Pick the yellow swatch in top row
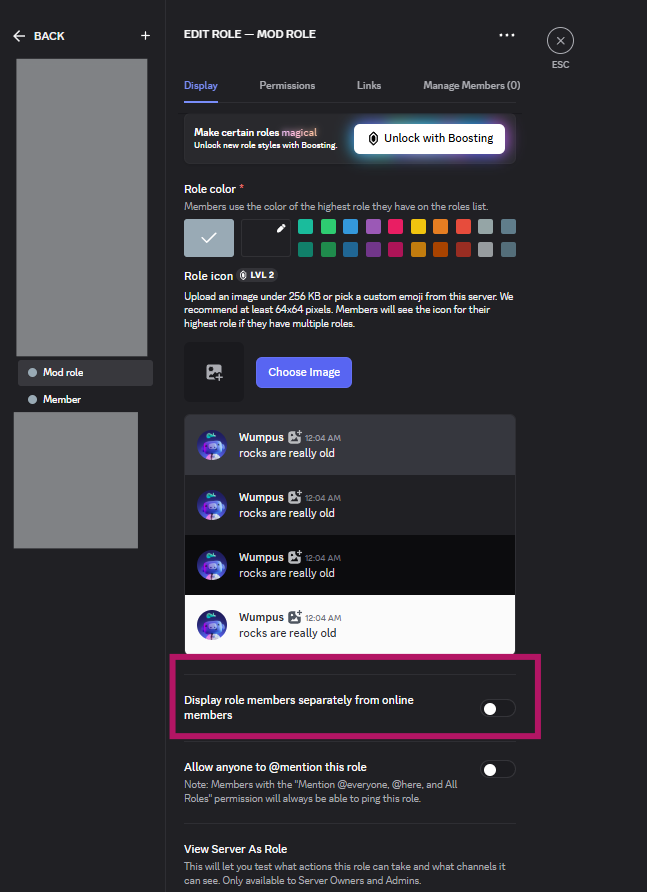The image size is (647, 892). click(418, 226)
